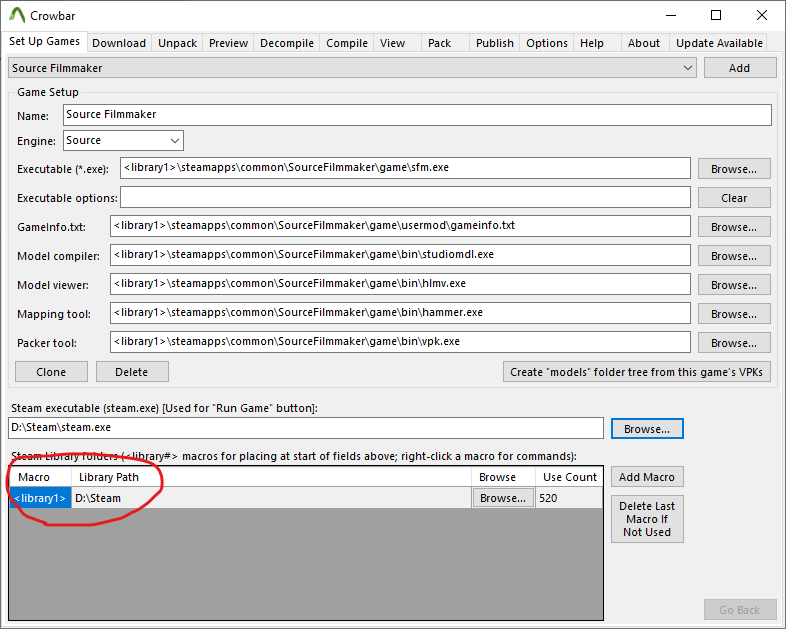Click the Executable options field
Viewport: 786px width, 629px height.
[405, 197]
